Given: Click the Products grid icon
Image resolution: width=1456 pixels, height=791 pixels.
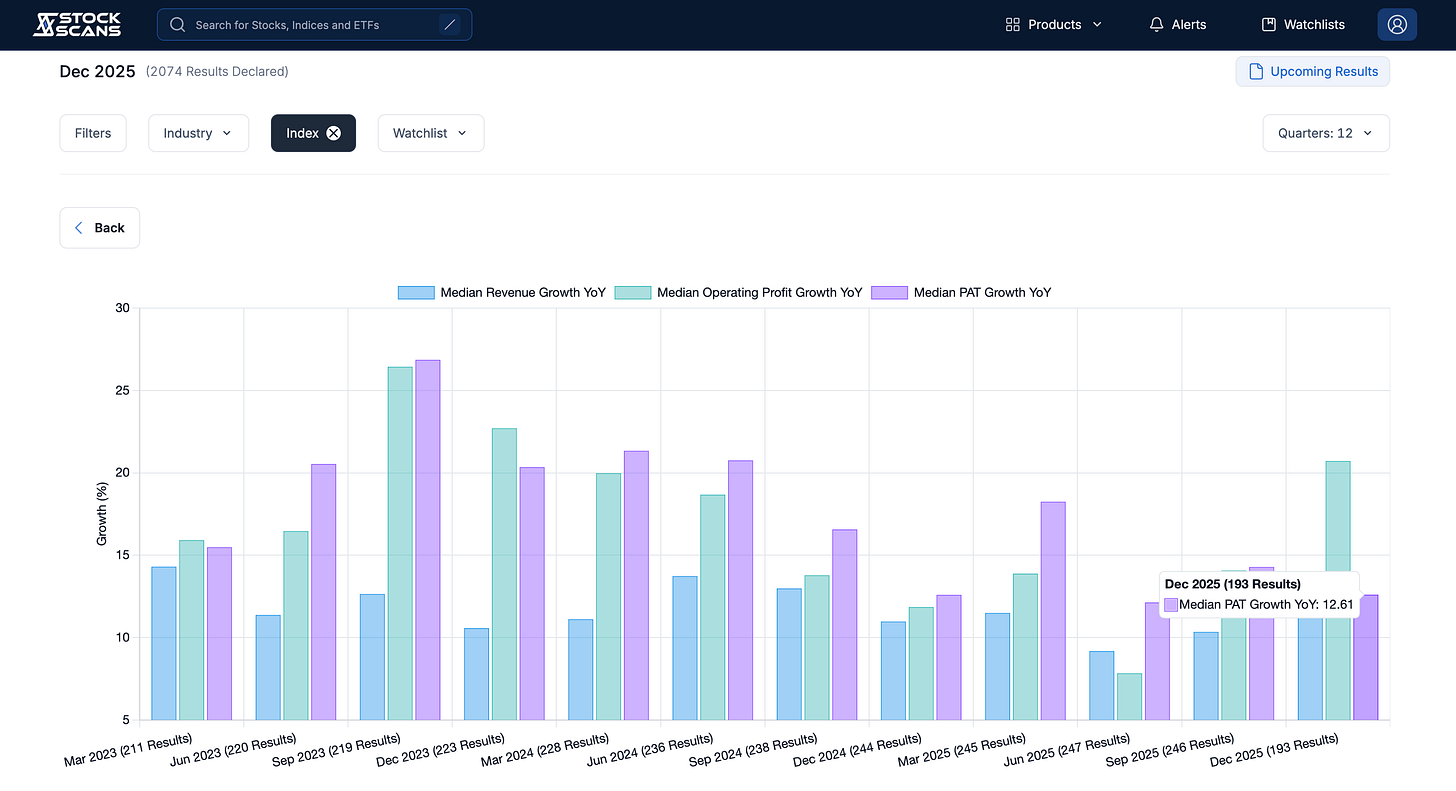Looking at the screenshot, I should pyautogui.click(x=1012, y=24).
